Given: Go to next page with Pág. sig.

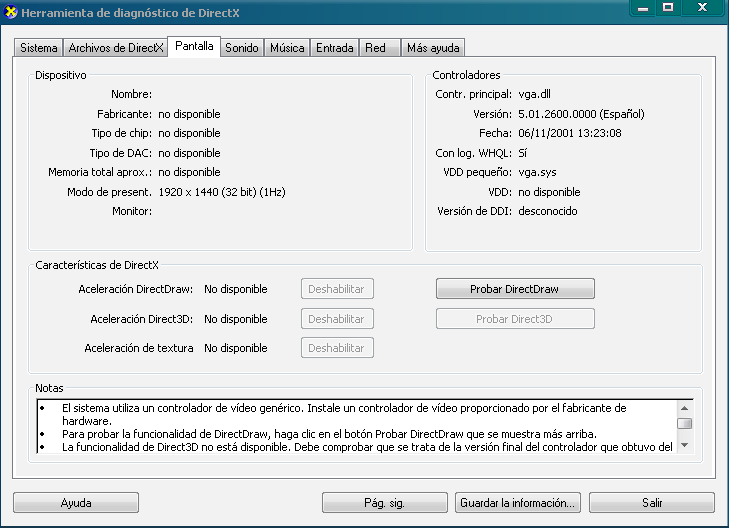Looking at the screenshot, I should click(x=384, y=503).
